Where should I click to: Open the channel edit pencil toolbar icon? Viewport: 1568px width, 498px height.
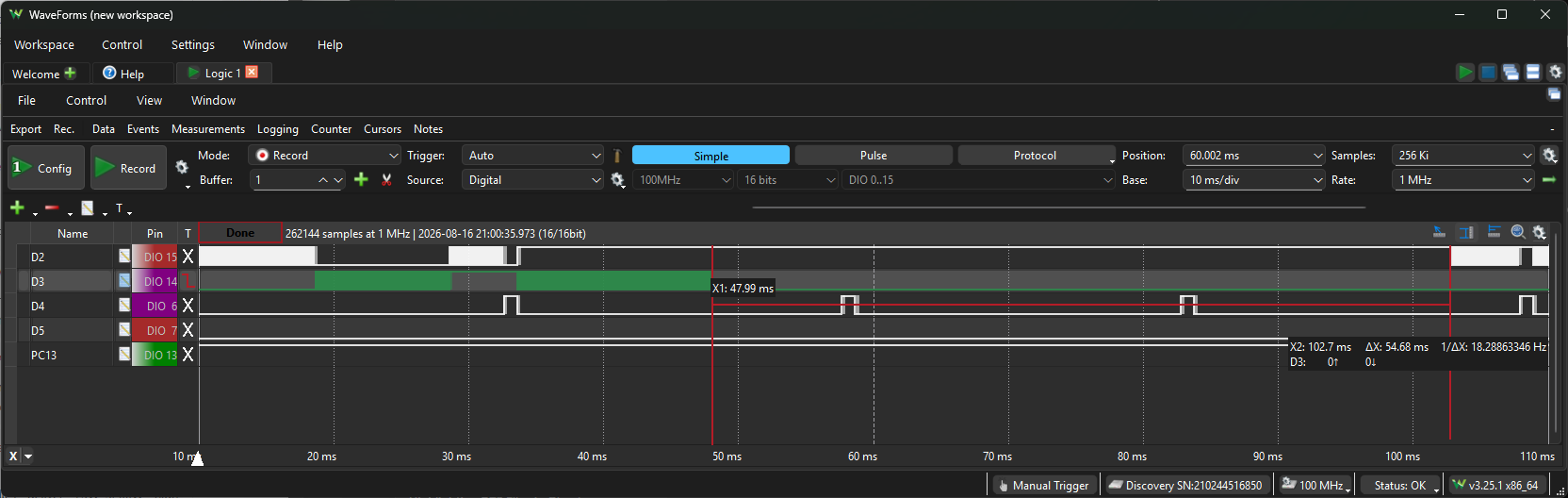pos(88,207)
